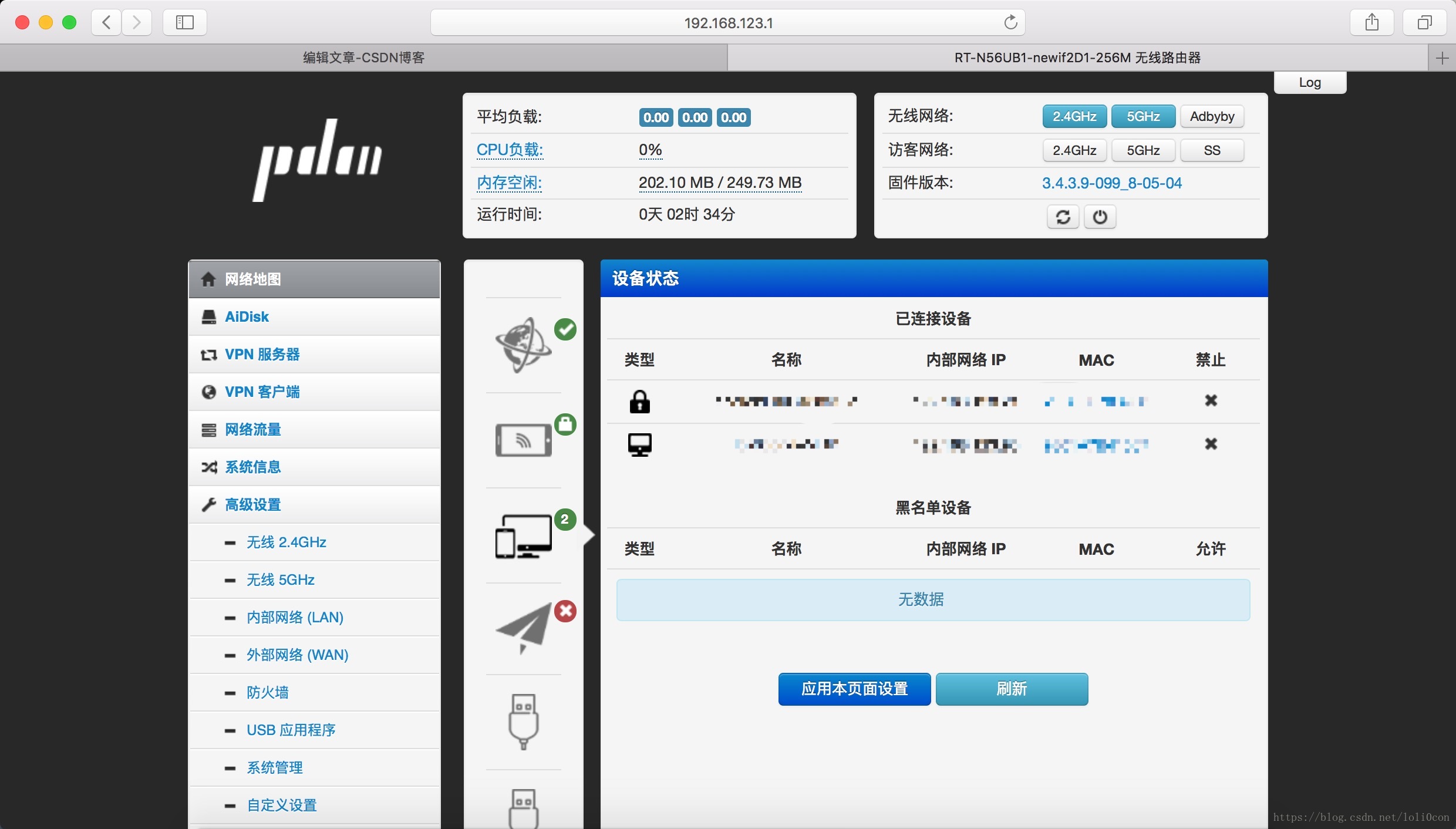Select the 无线路由器 router tab
Screen dimensions: 1456x829
click(1077, 57)
